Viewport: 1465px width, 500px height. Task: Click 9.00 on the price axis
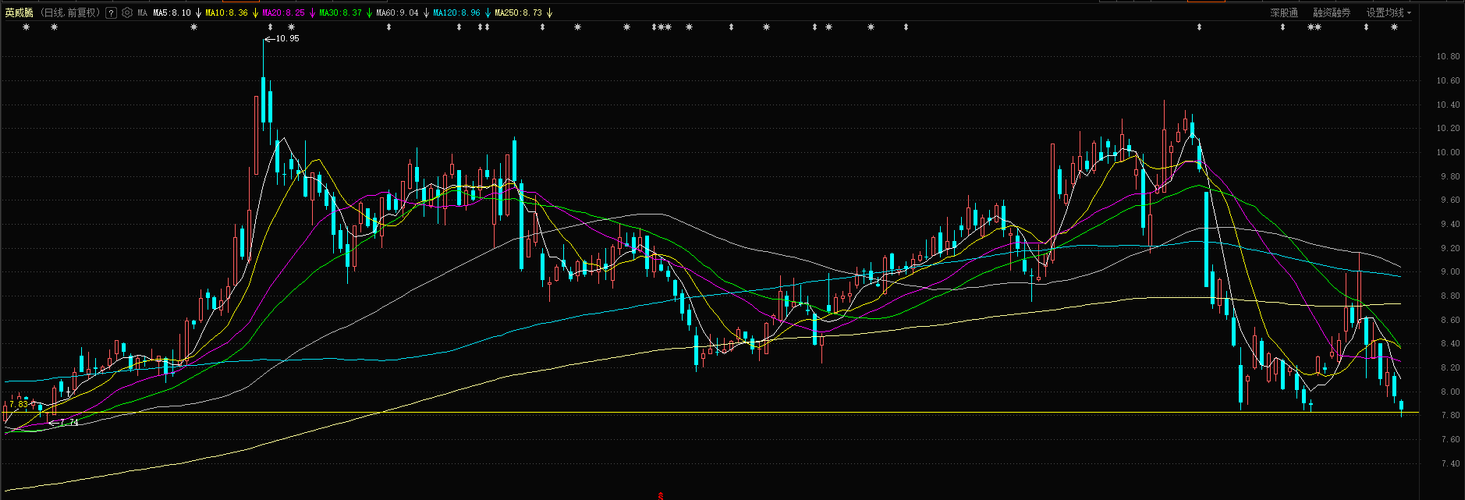tap(1450, 272)
